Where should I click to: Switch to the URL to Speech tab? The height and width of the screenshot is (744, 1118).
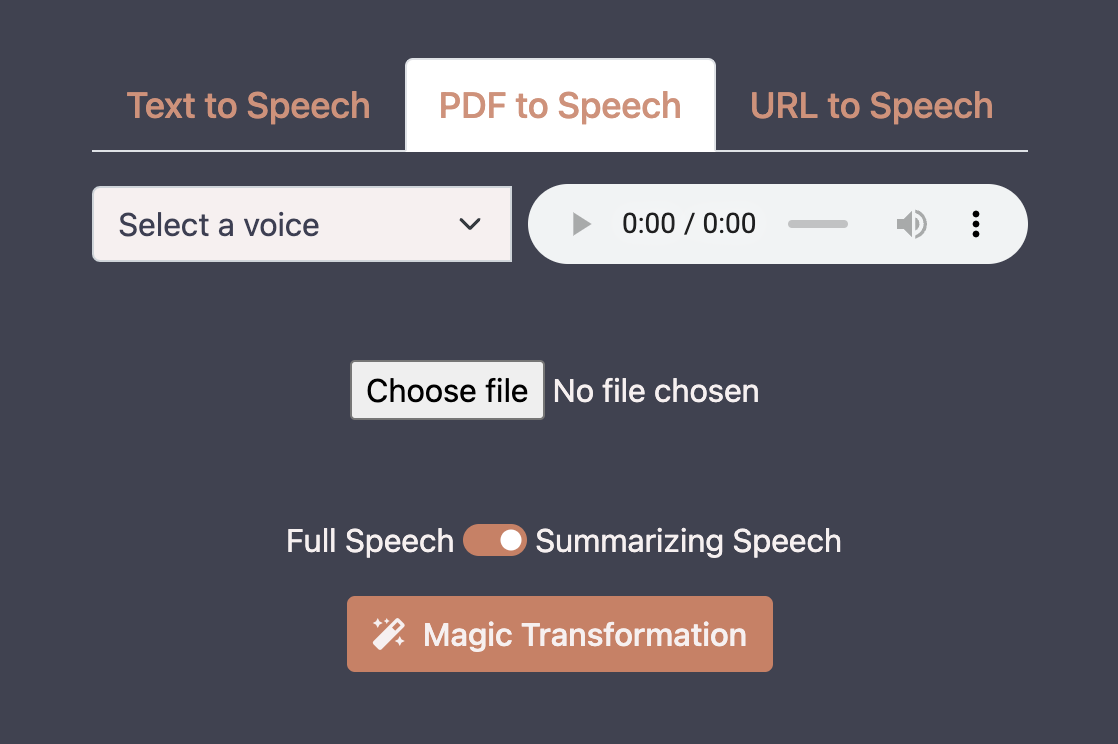coord(871,106)
